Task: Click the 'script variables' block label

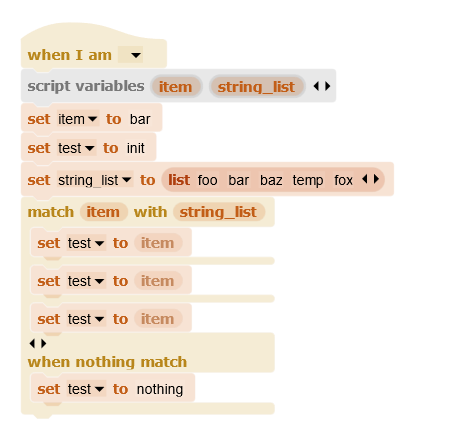Action: coord(86,86)
